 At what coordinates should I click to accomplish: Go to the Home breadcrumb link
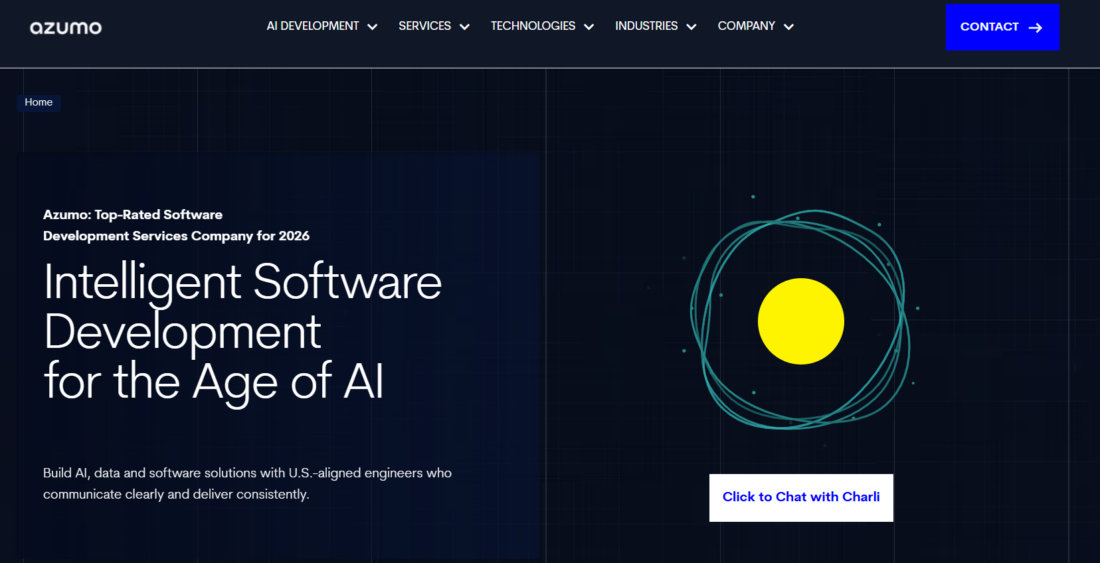(x=39, y=102)
